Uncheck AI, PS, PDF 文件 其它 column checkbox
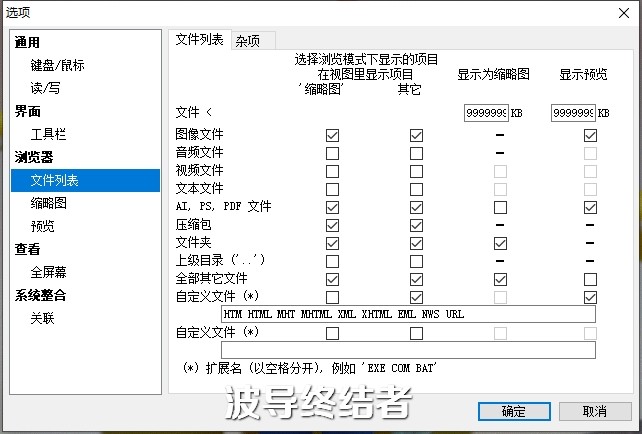Image resolution: width=642 pixels, height=434 pixels. pos(416,208)
